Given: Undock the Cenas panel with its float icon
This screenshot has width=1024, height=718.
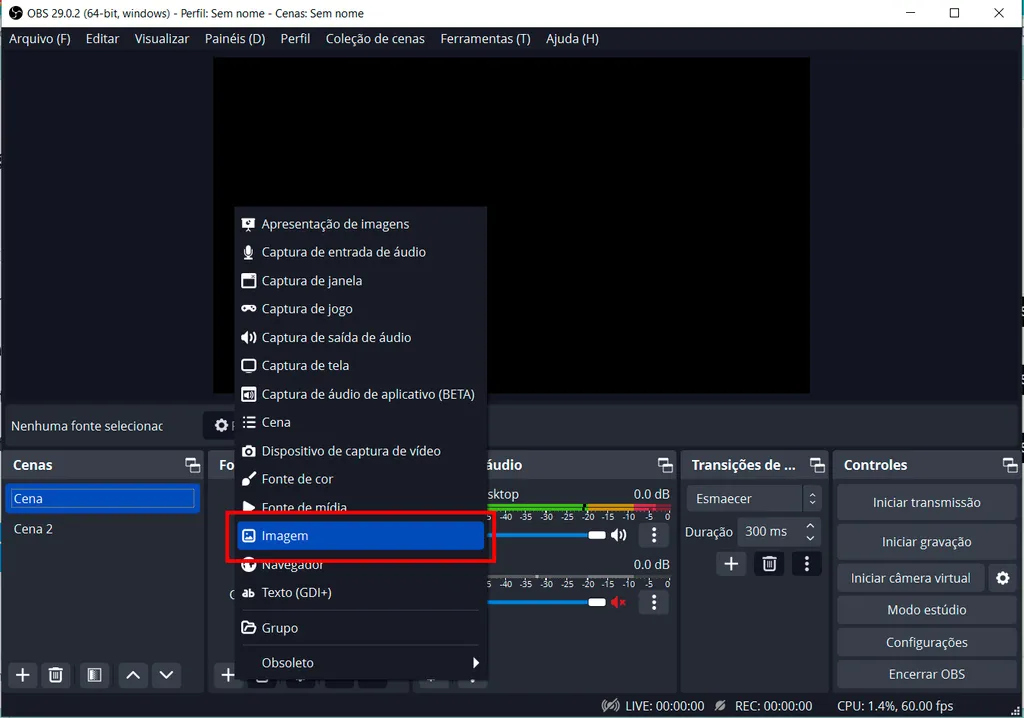Looking at the screenshot, I should coord(192,465).
